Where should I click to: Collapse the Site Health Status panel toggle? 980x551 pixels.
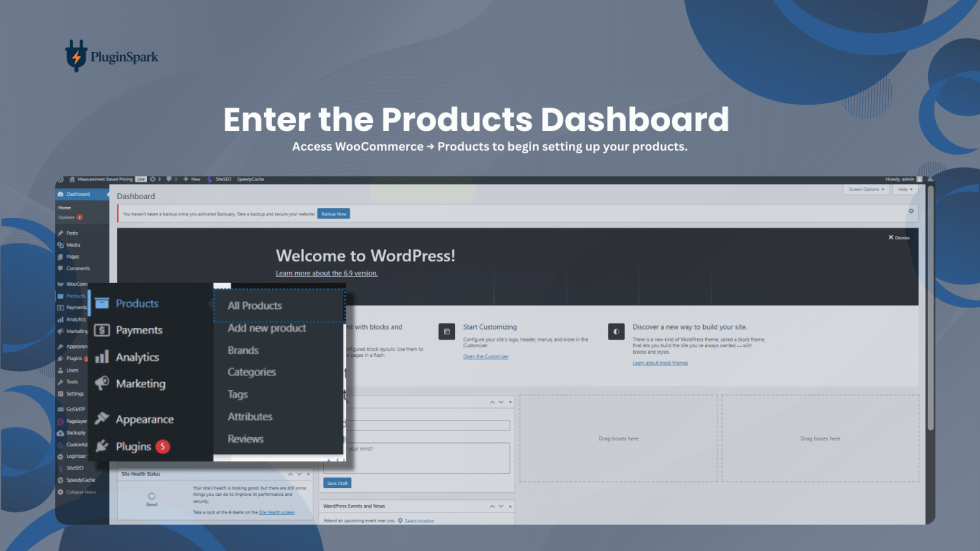pyautogui.click(x=308, y=474)
